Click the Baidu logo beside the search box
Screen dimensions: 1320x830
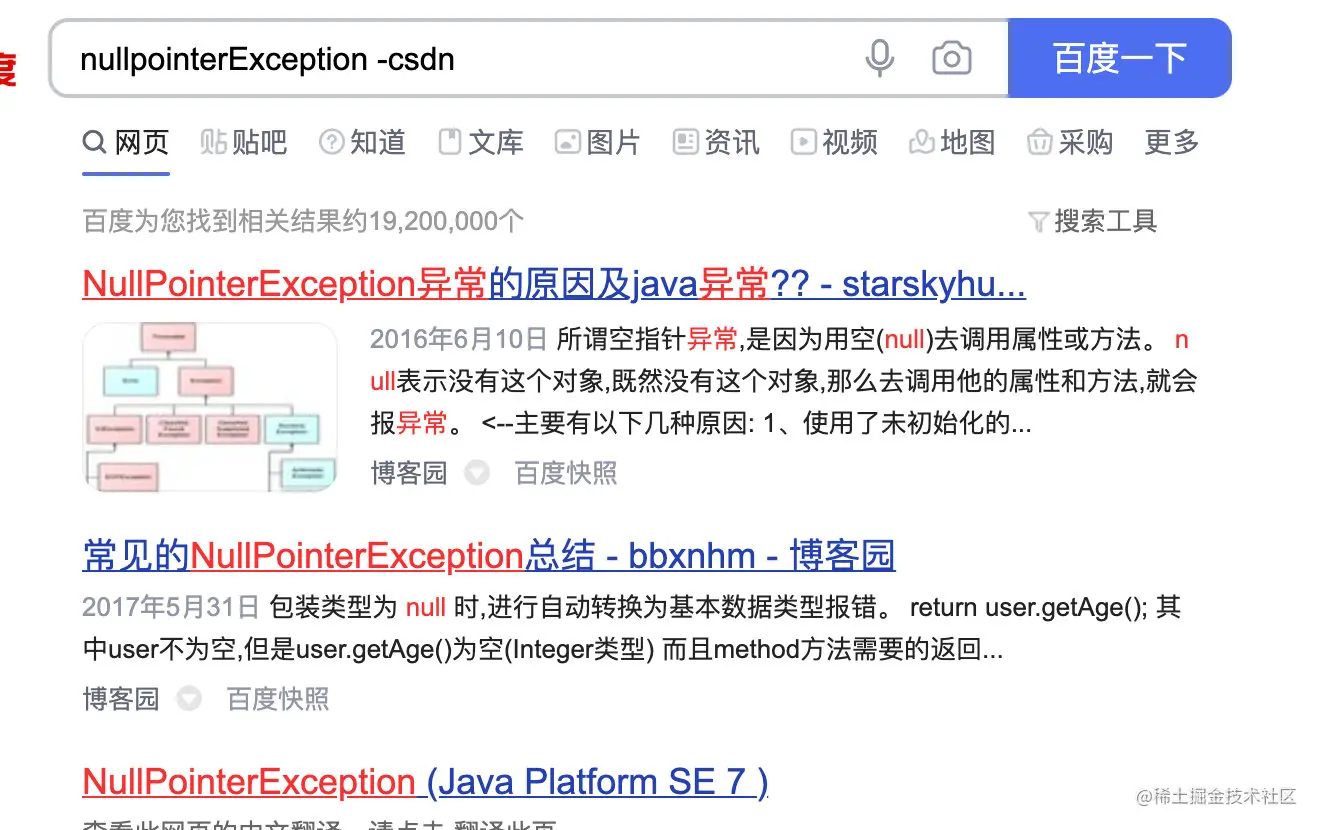pyautogui.click(x=8, y=70)
